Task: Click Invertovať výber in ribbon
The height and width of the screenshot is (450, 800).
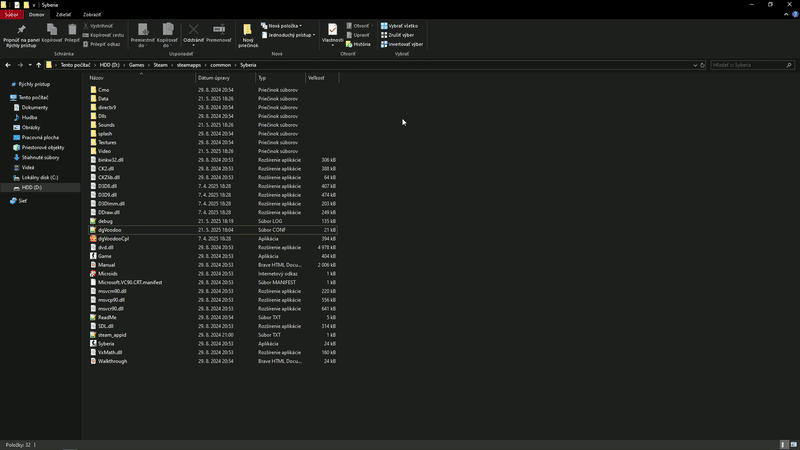Action: (x=402, y=44)
